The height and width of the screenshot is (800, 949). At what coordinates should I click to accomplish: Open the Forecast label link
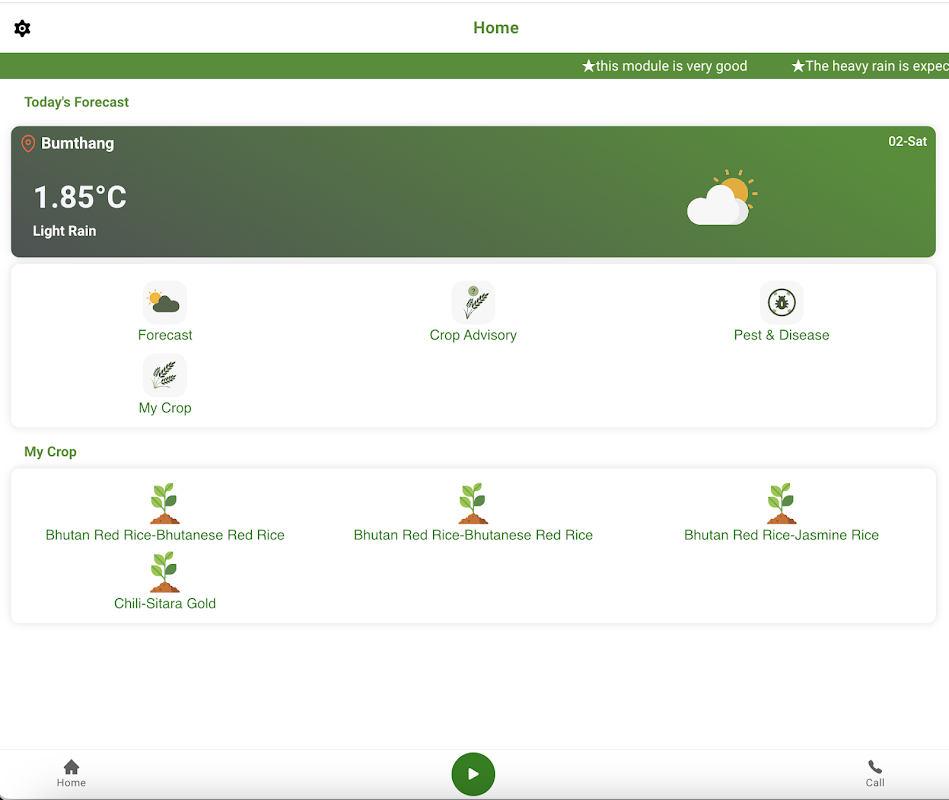tap(165, 335)
